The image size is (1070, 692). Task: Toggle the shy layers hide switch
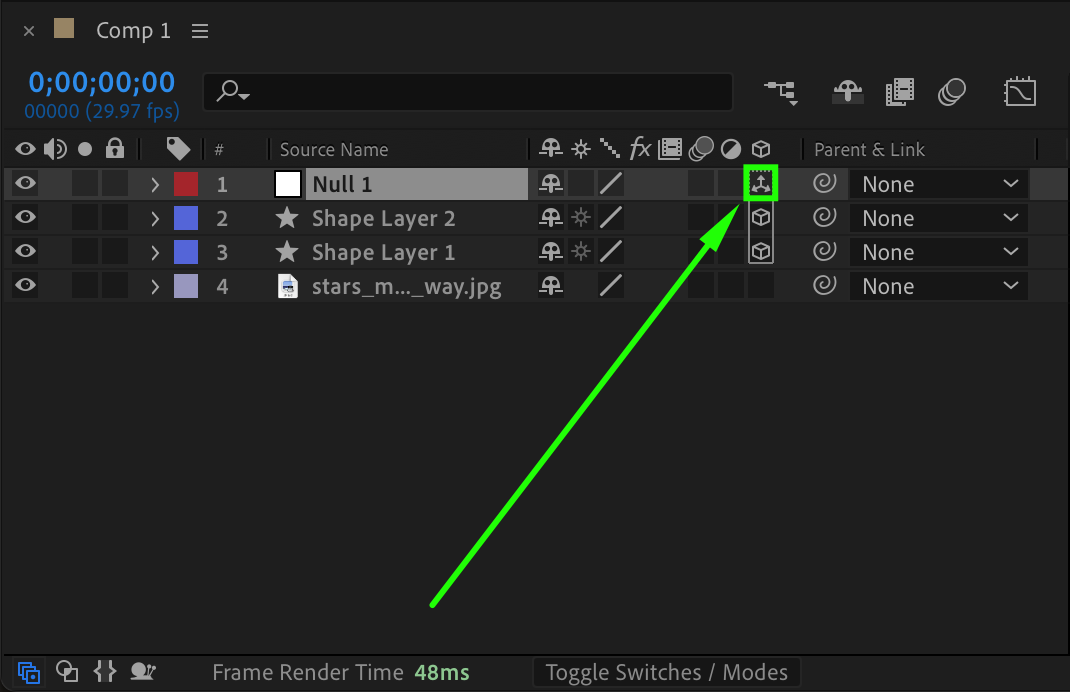pos(848,92)
